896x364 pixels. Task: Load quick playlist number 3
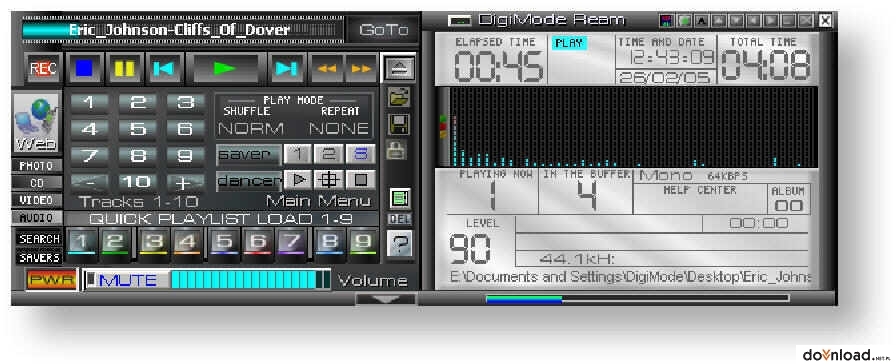click(151, 242)
